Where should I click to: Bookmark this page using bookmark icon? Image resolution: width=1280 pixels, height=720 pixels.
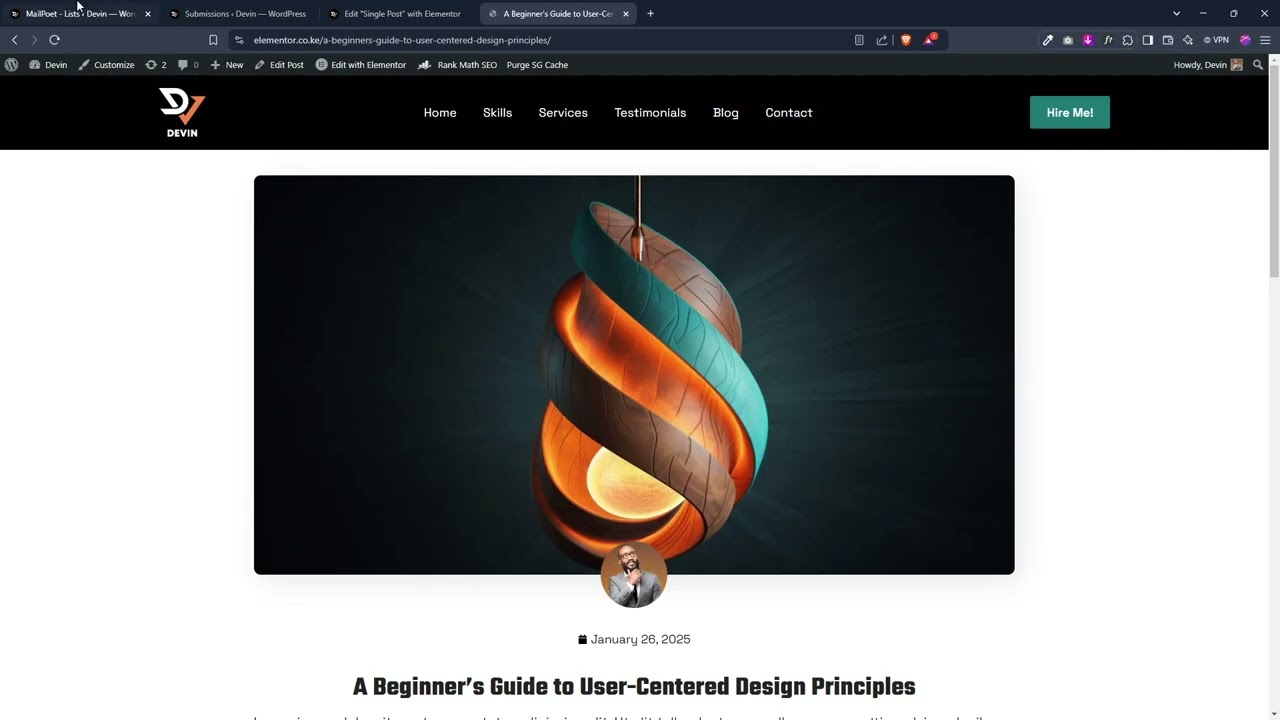point(213,40)
